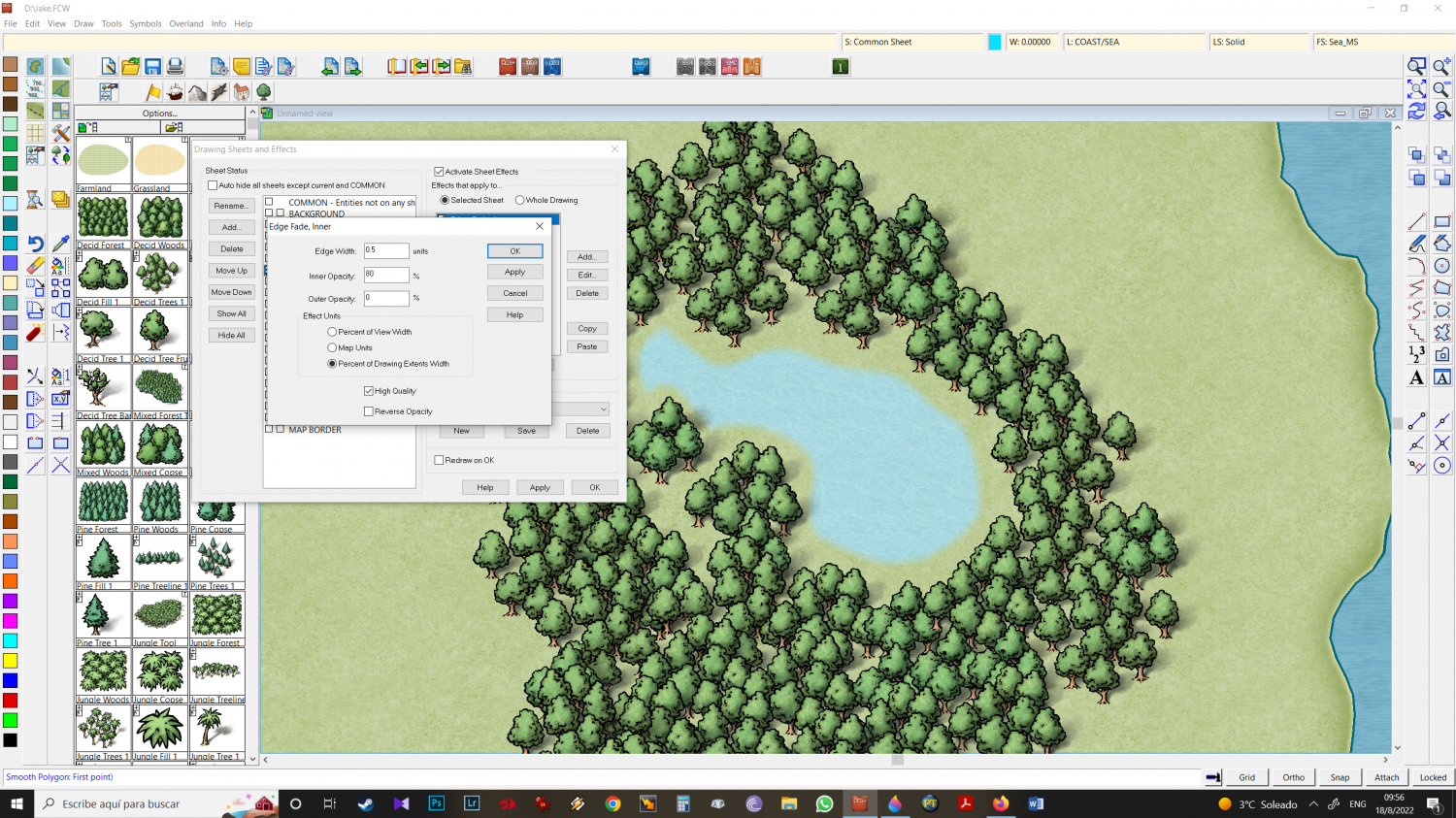Viewport: 1456px width, 818px height.
Task: Open the Options... catalog settings button
Action: (x=160, y=114)
